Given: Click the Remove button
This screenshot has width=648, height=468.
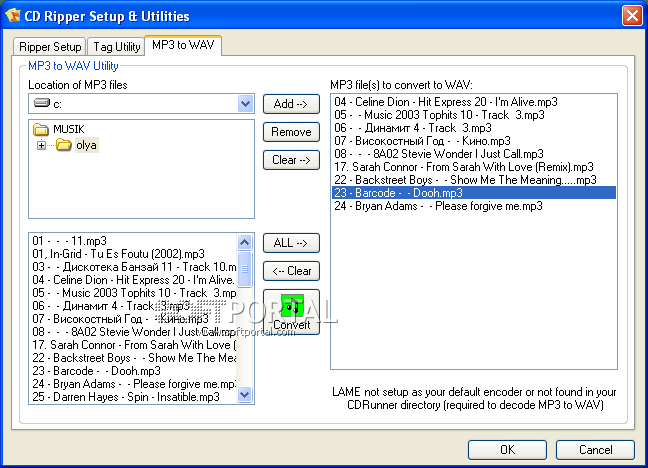Looking at the screenshot, I should (x=291, y=132).
